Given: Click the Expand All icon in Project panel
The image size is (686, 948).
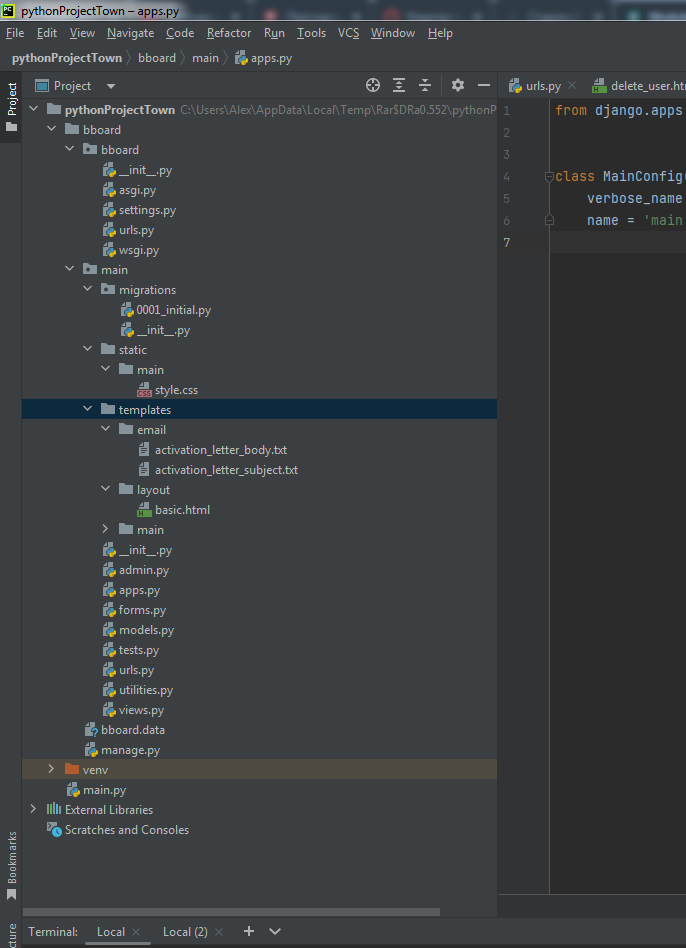Looking at the screenshot, I should pos(399,85).
